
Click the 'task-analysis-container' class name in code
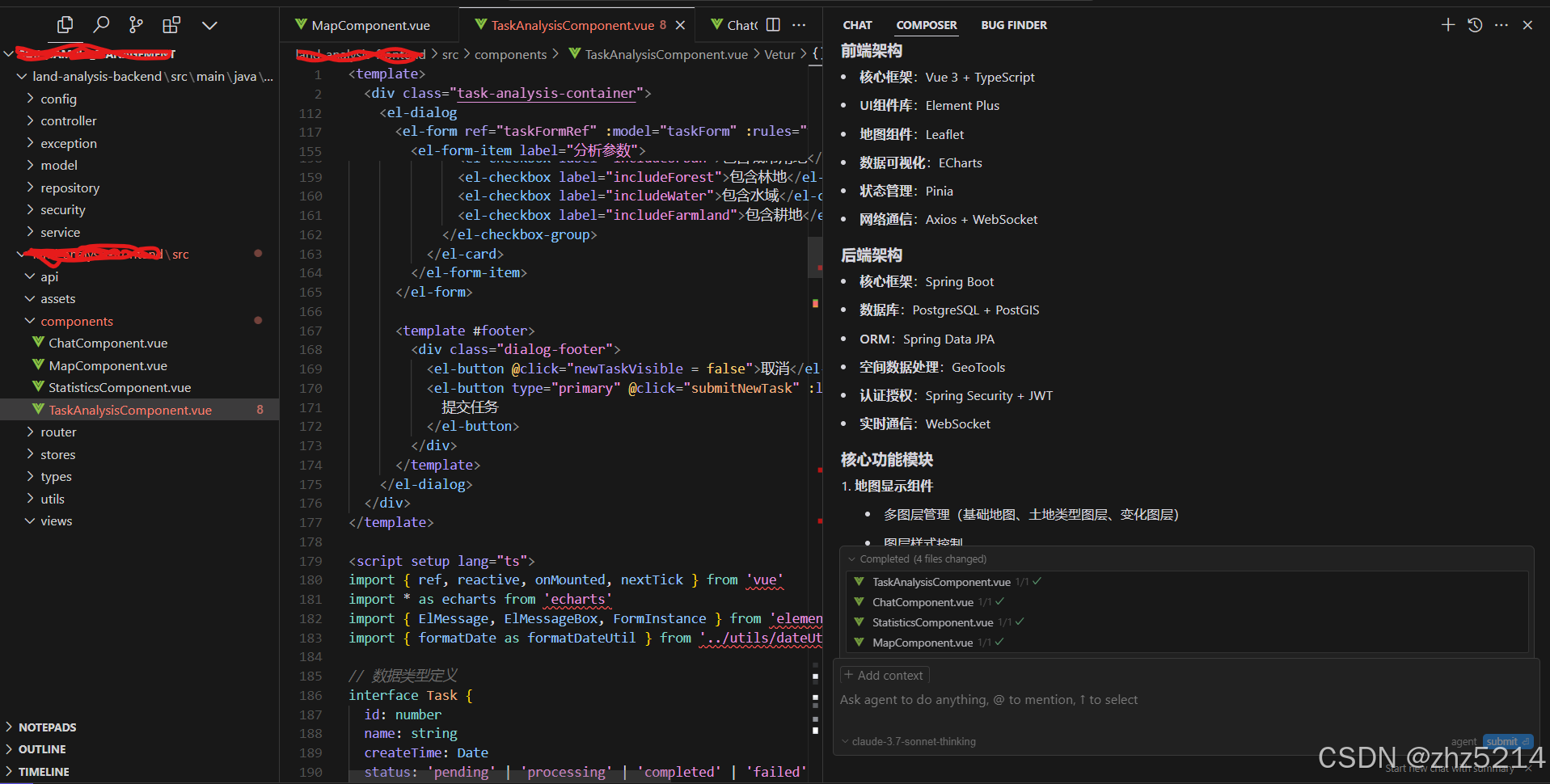[x=547, y=93]
